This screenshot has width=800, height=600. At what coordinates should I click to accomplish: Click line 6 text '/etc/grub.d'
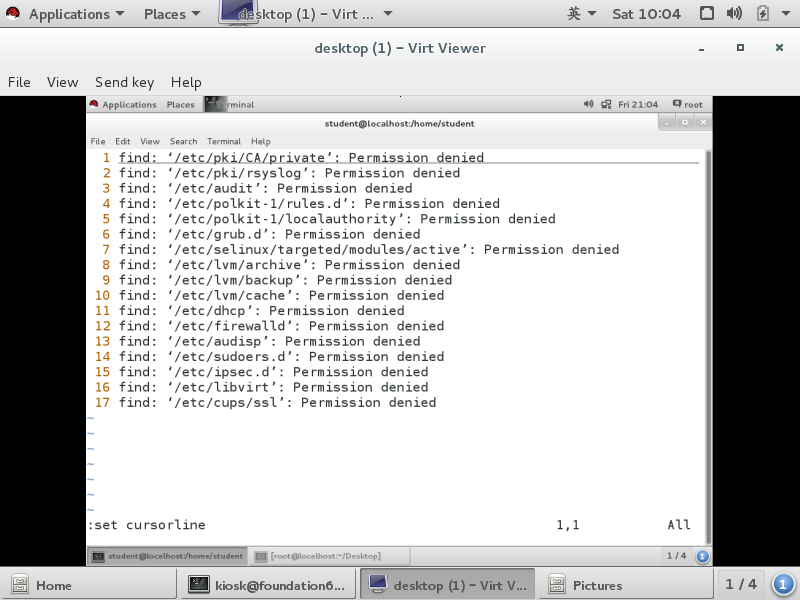(x=217, y=234)
